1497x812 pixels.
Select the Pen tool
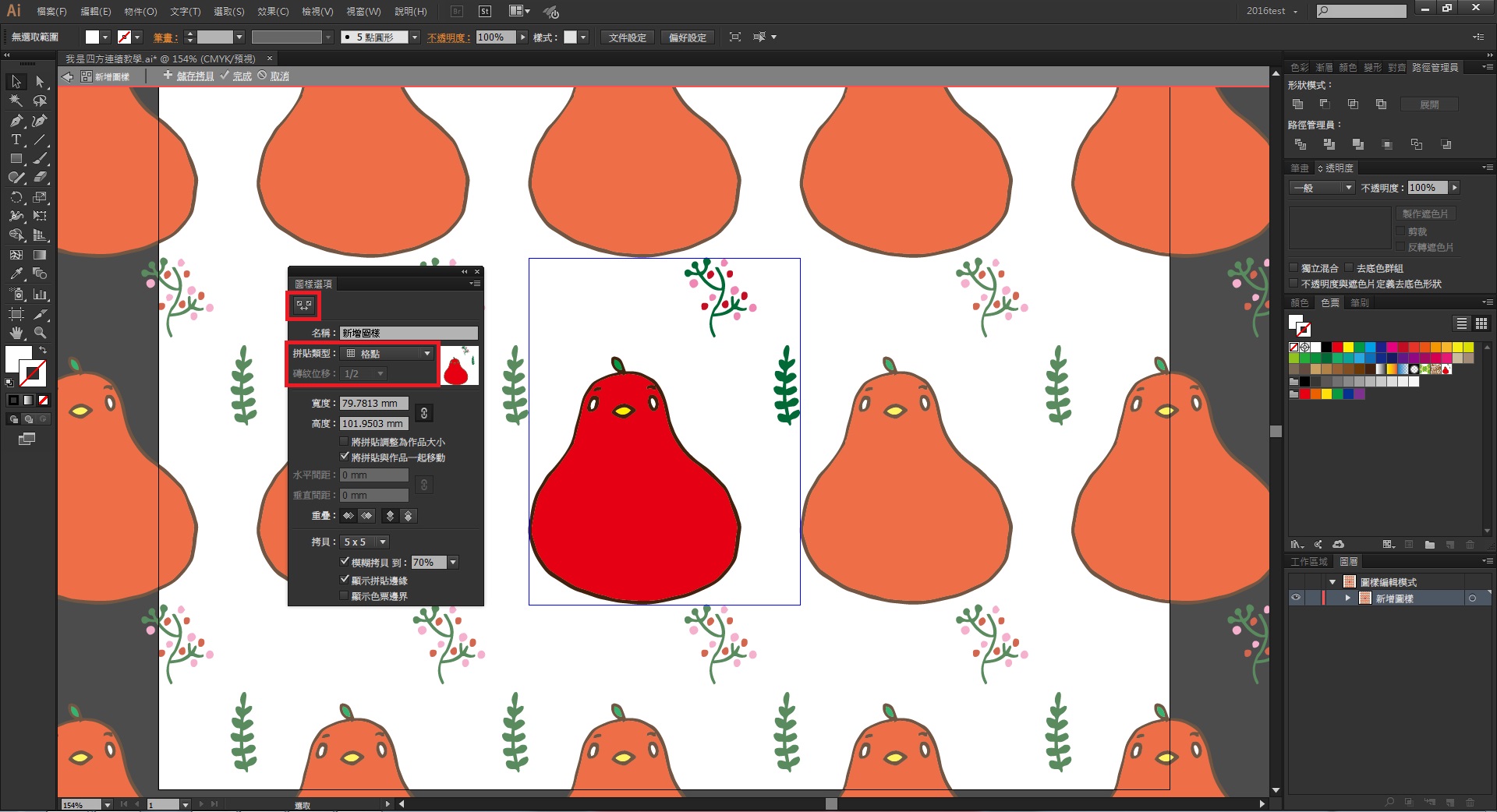click(x=16, y=121)
